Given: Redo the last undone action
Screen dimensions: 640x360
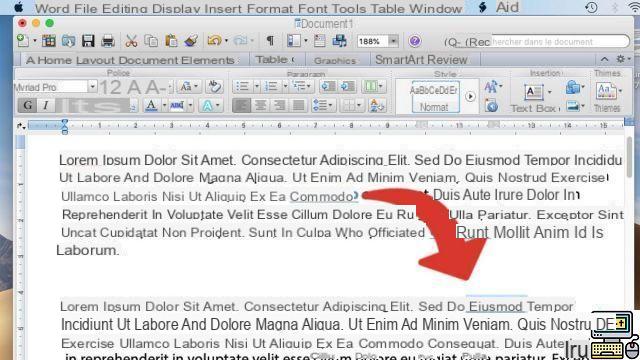Looking at the screenshot, I should coord(241,40).
